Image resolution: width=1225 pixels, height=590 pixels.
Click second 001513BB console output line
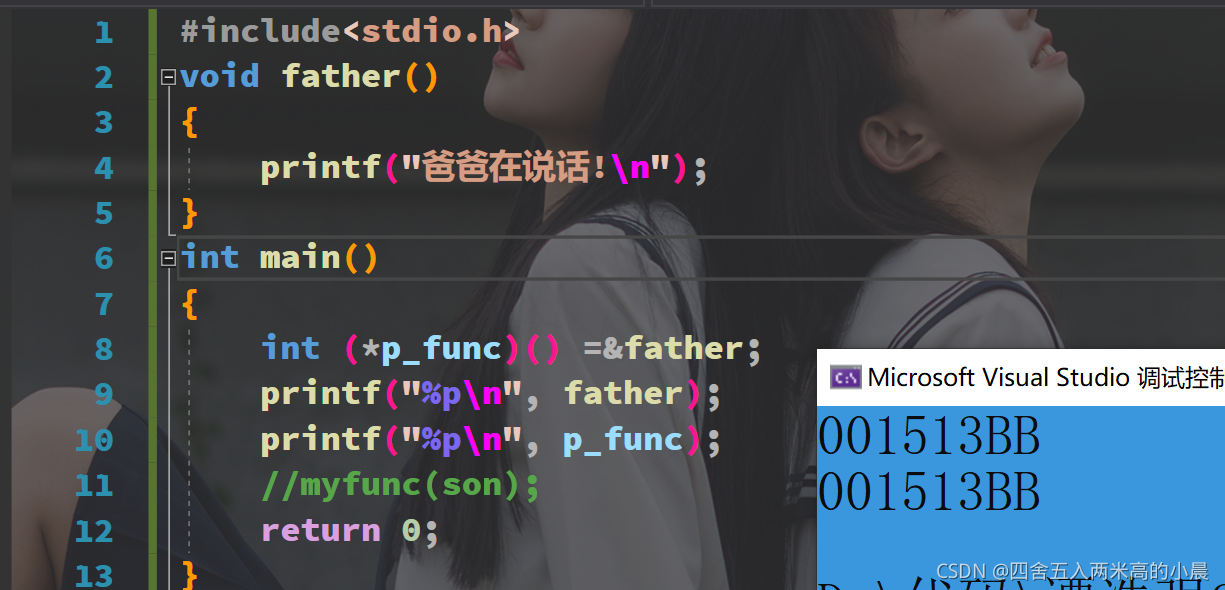(930, 492)
